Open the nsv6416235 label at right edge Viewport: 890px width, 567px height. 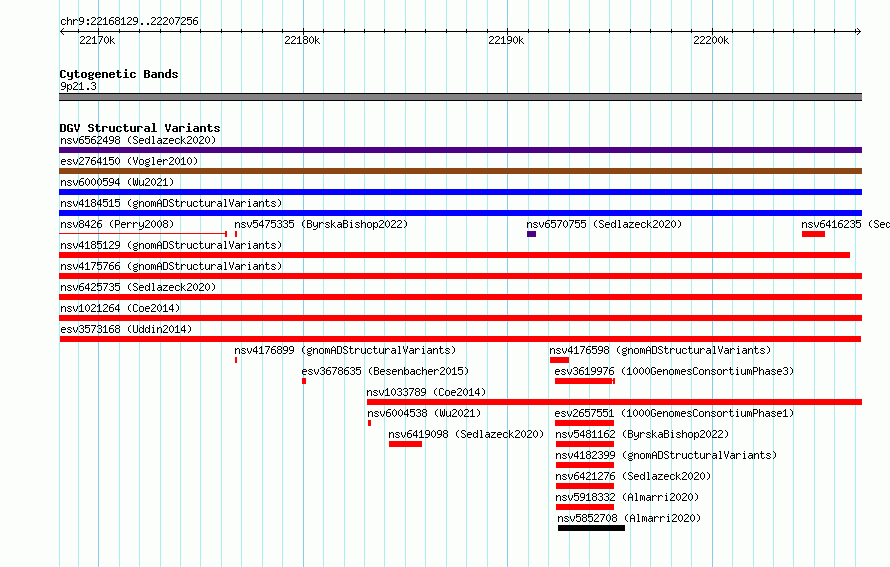click(x=845, y=224)
